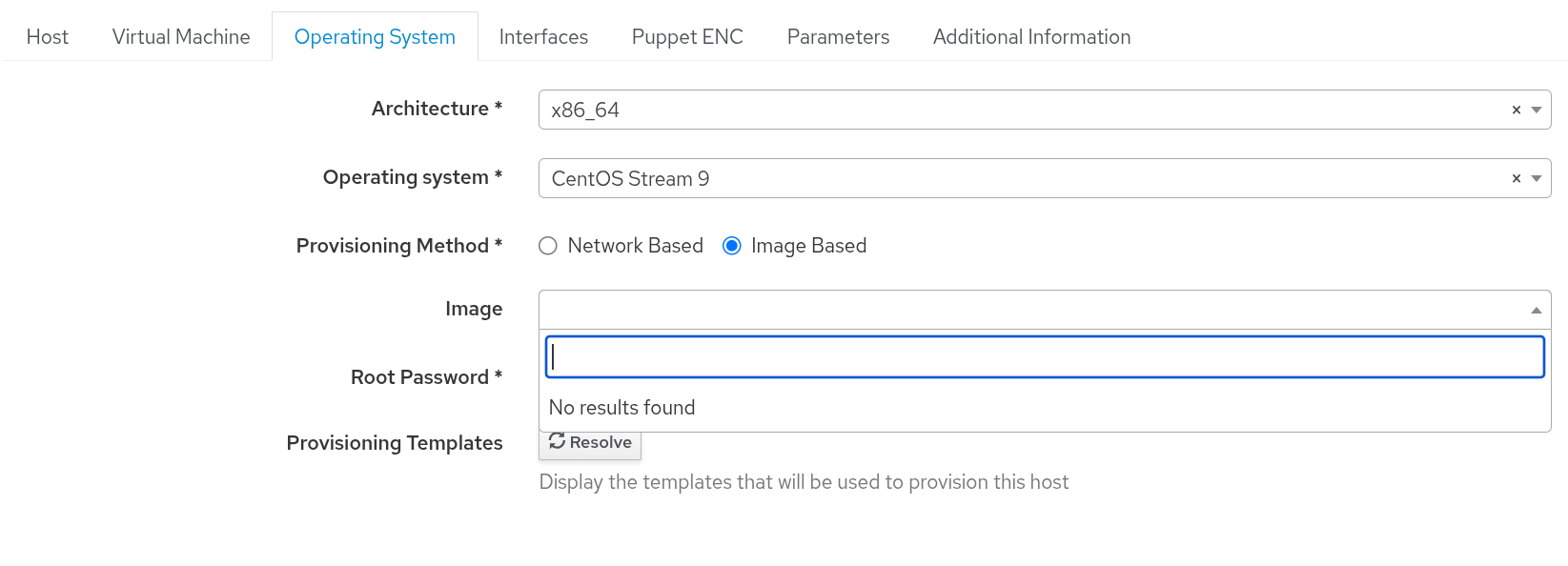Select the Operating System tab
Image resolution: width=1568 pixels, height=566 pixels.
(375, 37)
